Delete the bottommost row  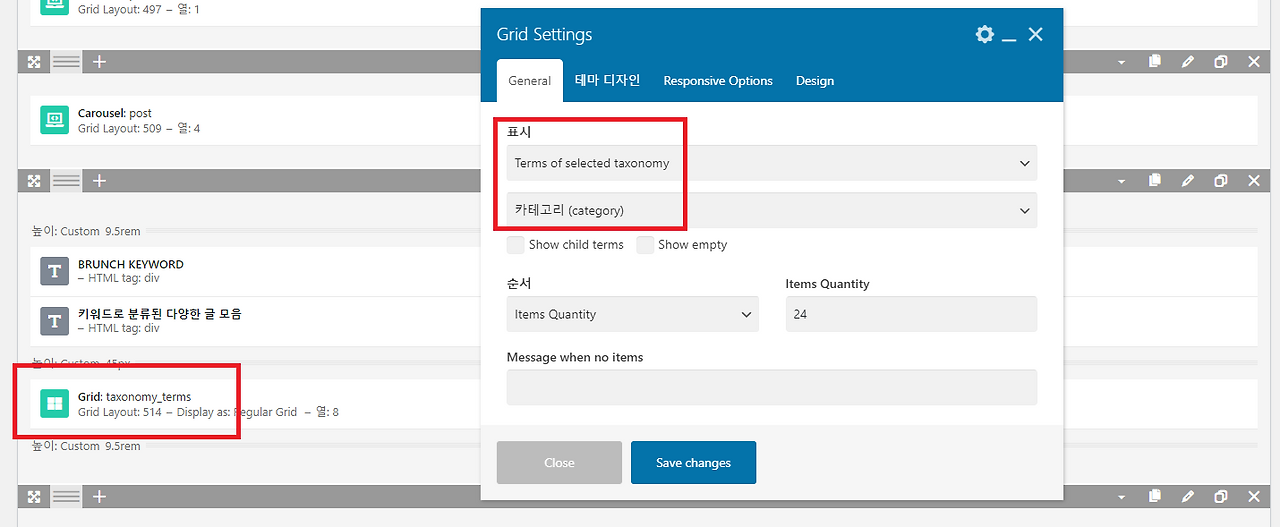click(1254, 496)
